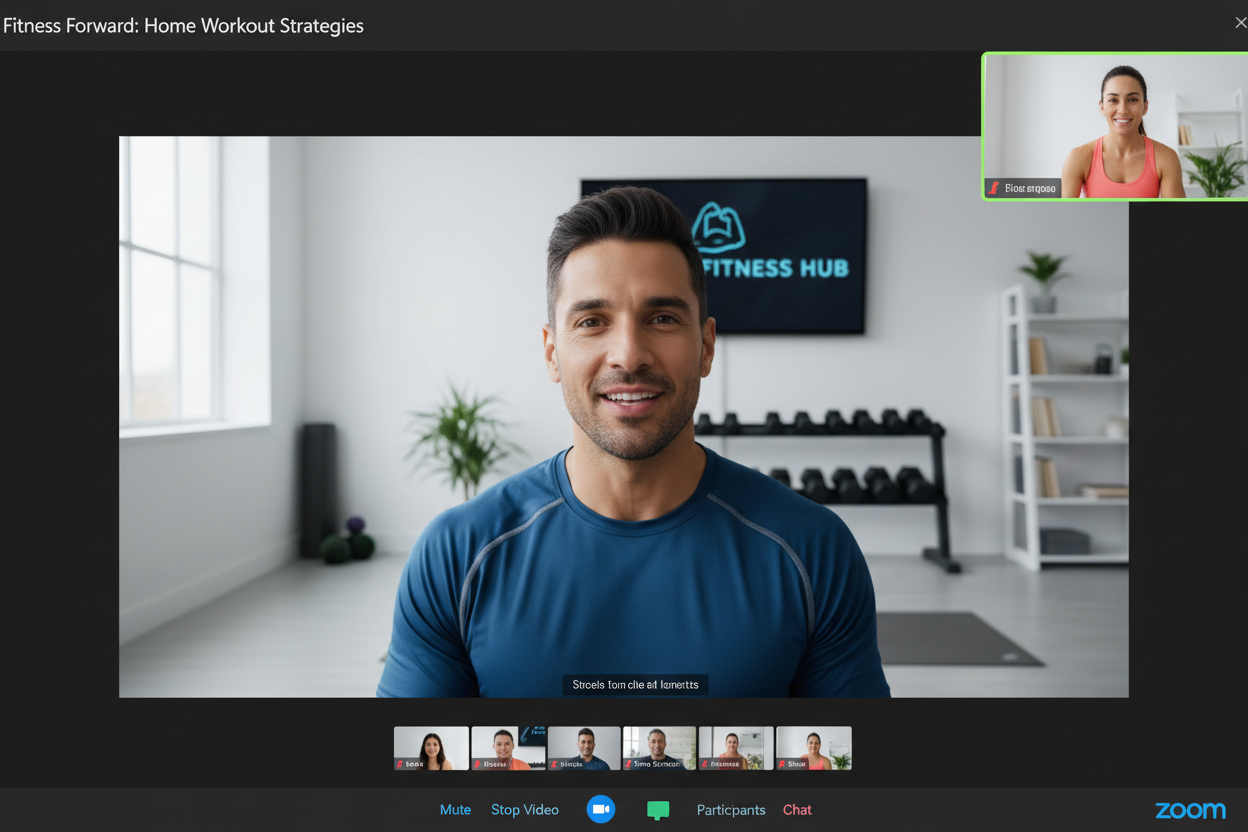Click the Zoom logo in the corner
The width and height of the screenshot is (1248, 832).
tap(1190, 810)
